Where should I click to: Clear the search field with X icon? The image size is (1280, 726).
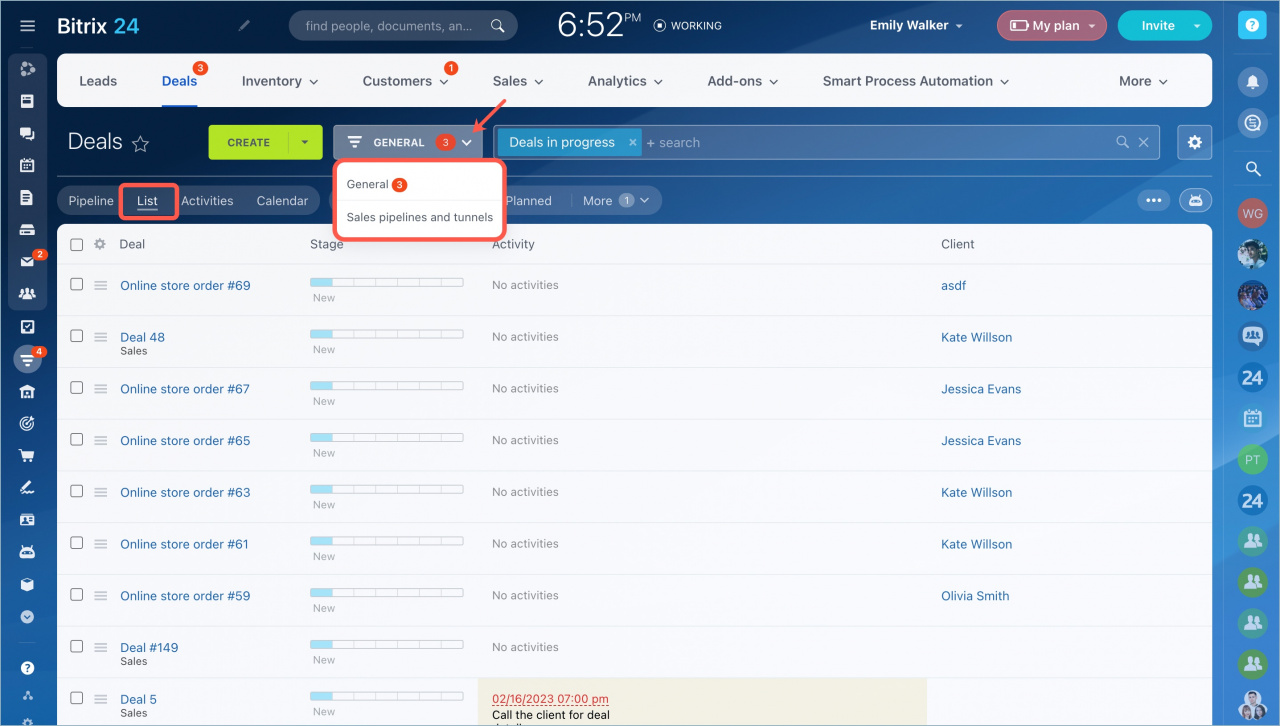(1144, 143)
